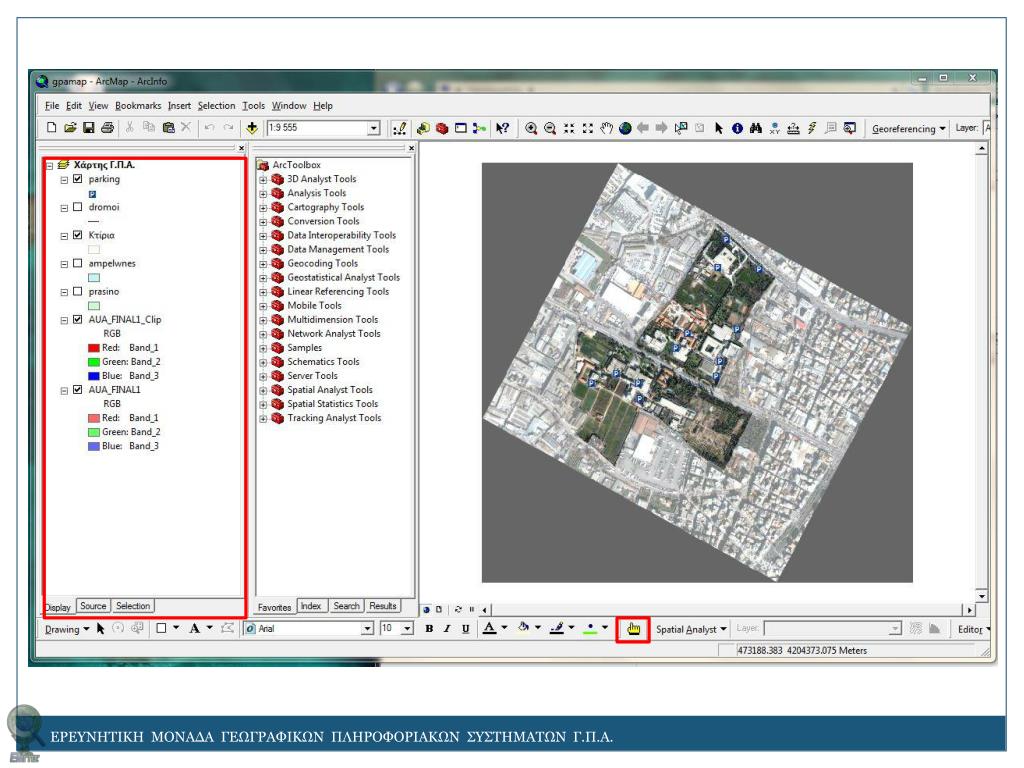Choose the black Select Elements arrow

pyautogui.click(x=719, y=129)
